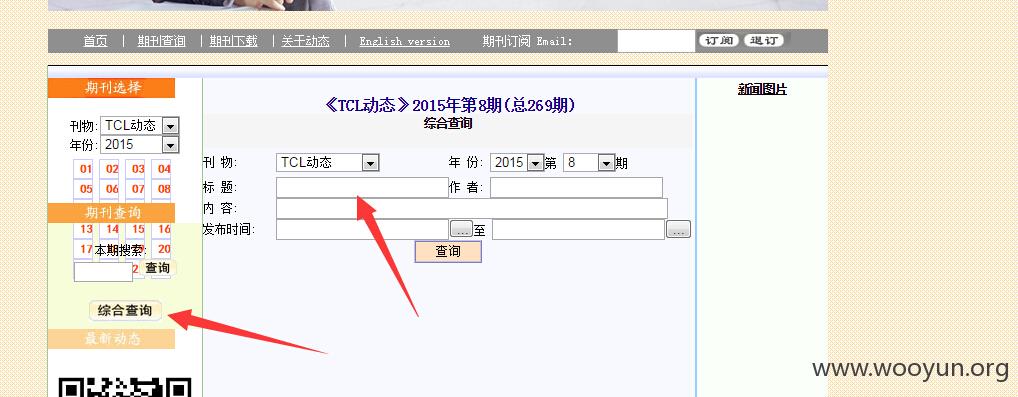The height and width of the screenshot is (397, 1018).
Task: Open the 期刊查询 navigation link
Action: click(x=161, y=41)
